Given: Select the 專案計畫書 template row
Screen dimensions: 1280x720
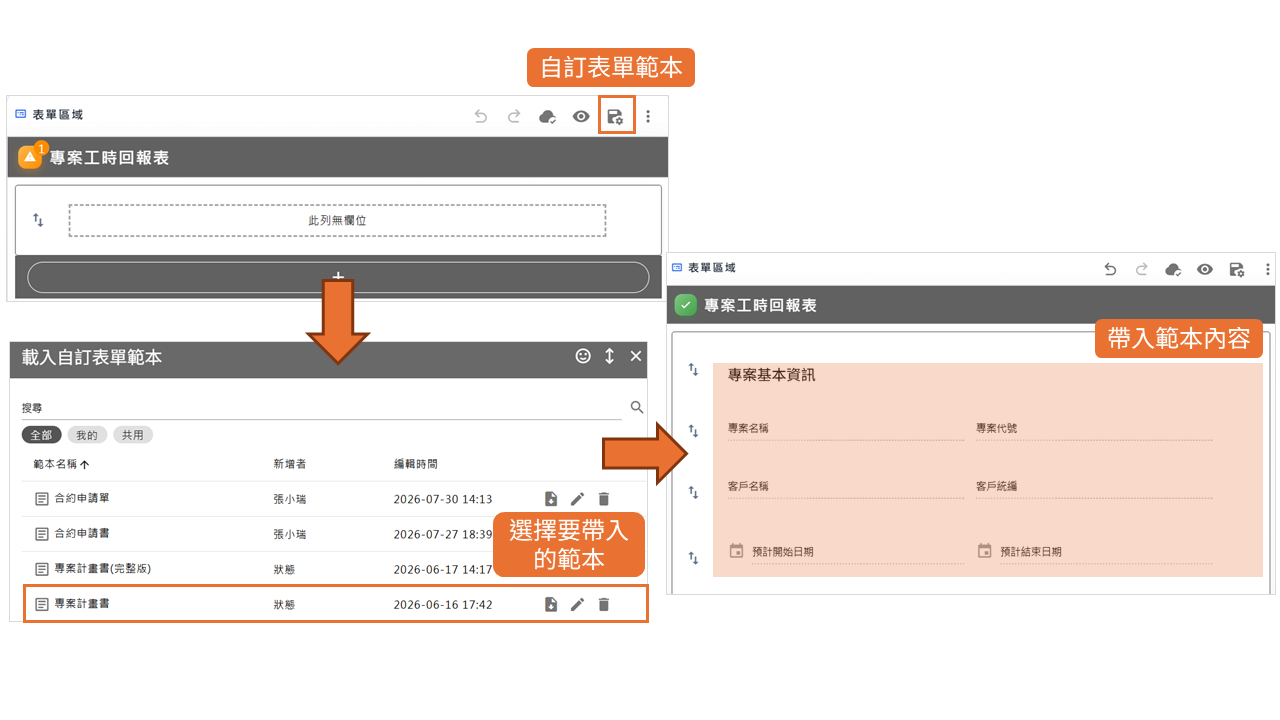Looking at the screenshot, I should [335, 604].
